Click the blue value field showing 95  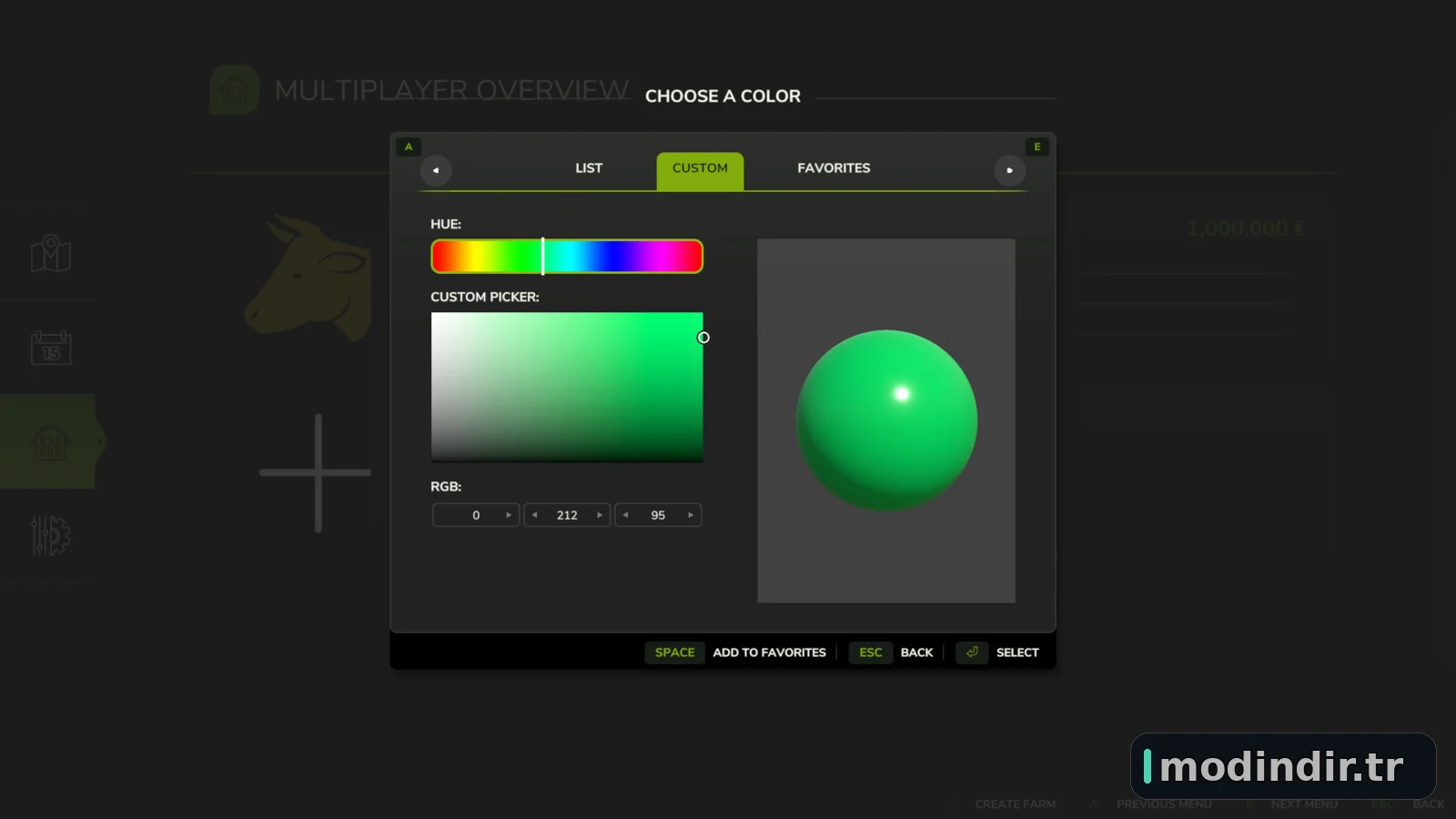pos(658,515)
